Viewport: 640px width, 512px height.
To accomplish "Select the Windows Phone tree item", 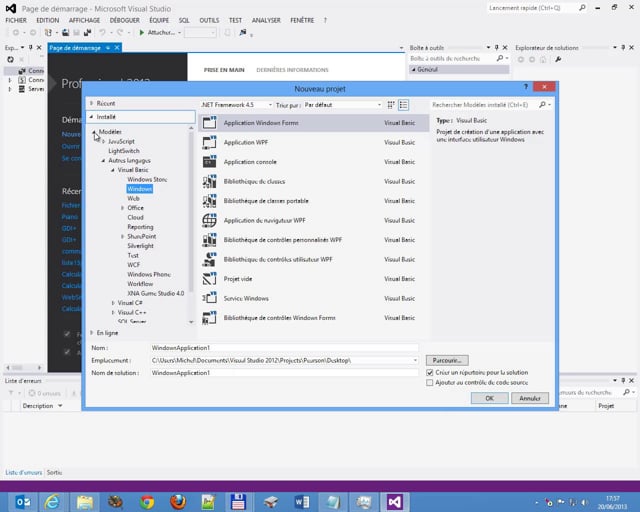I will (149, 274).
